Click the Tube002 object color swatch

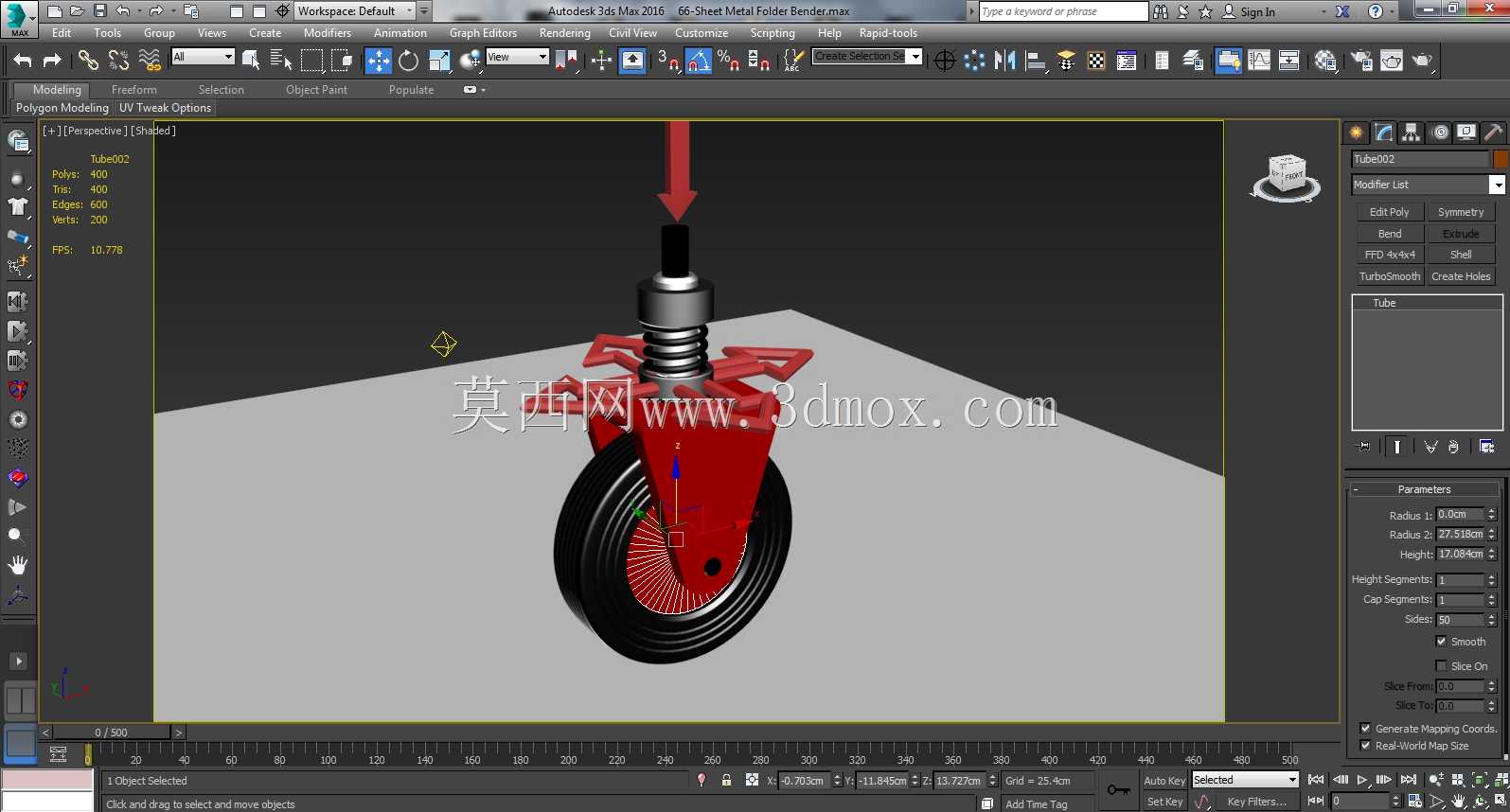pos(1501,159)
